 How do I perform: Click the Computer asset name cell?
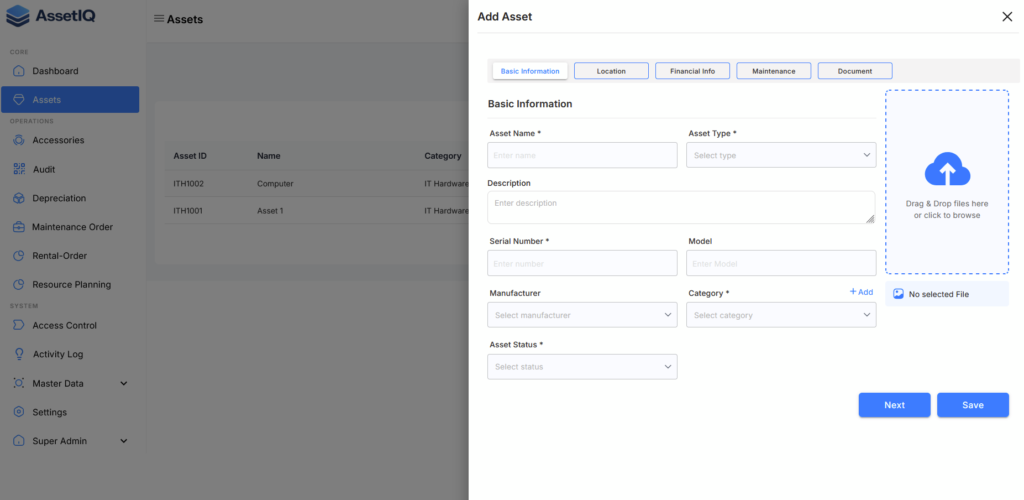[275, 184]
